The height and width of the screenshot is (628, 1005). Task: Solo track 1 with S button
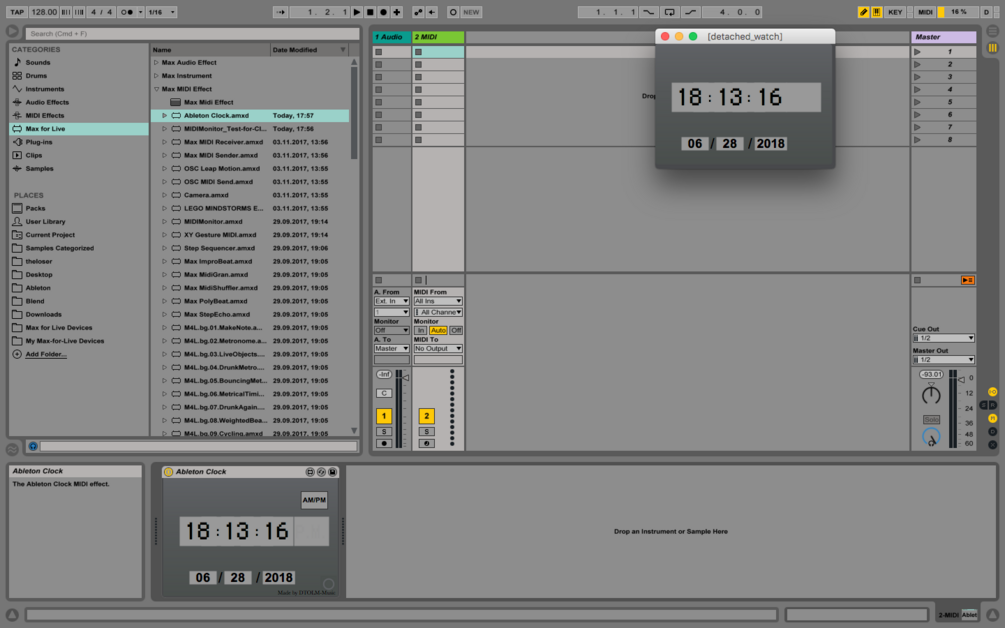coord(384,432)
